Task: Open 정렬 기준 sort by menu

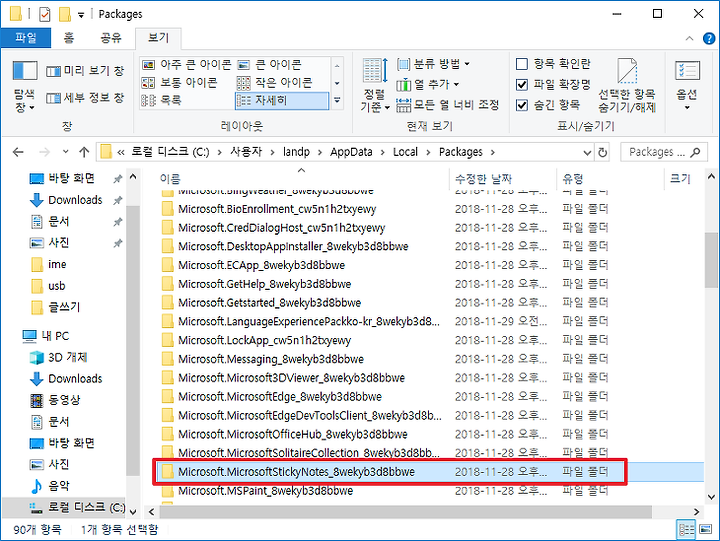Action: [375, 86]
